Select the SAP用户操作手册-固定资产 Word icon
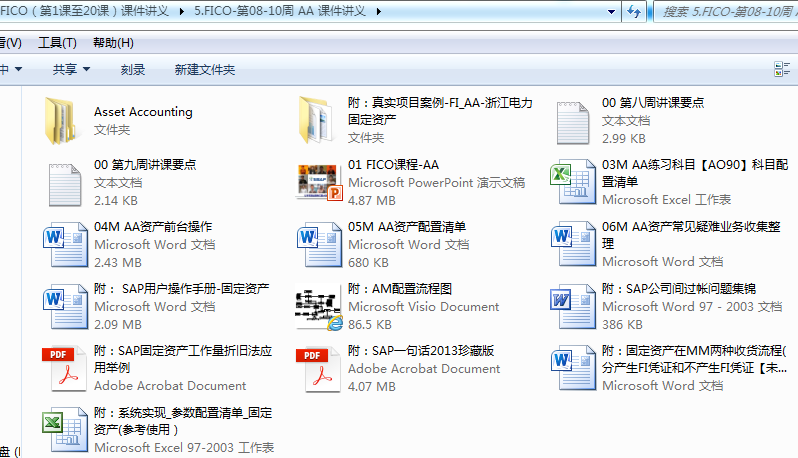The image size is (798, 458). 66,306
